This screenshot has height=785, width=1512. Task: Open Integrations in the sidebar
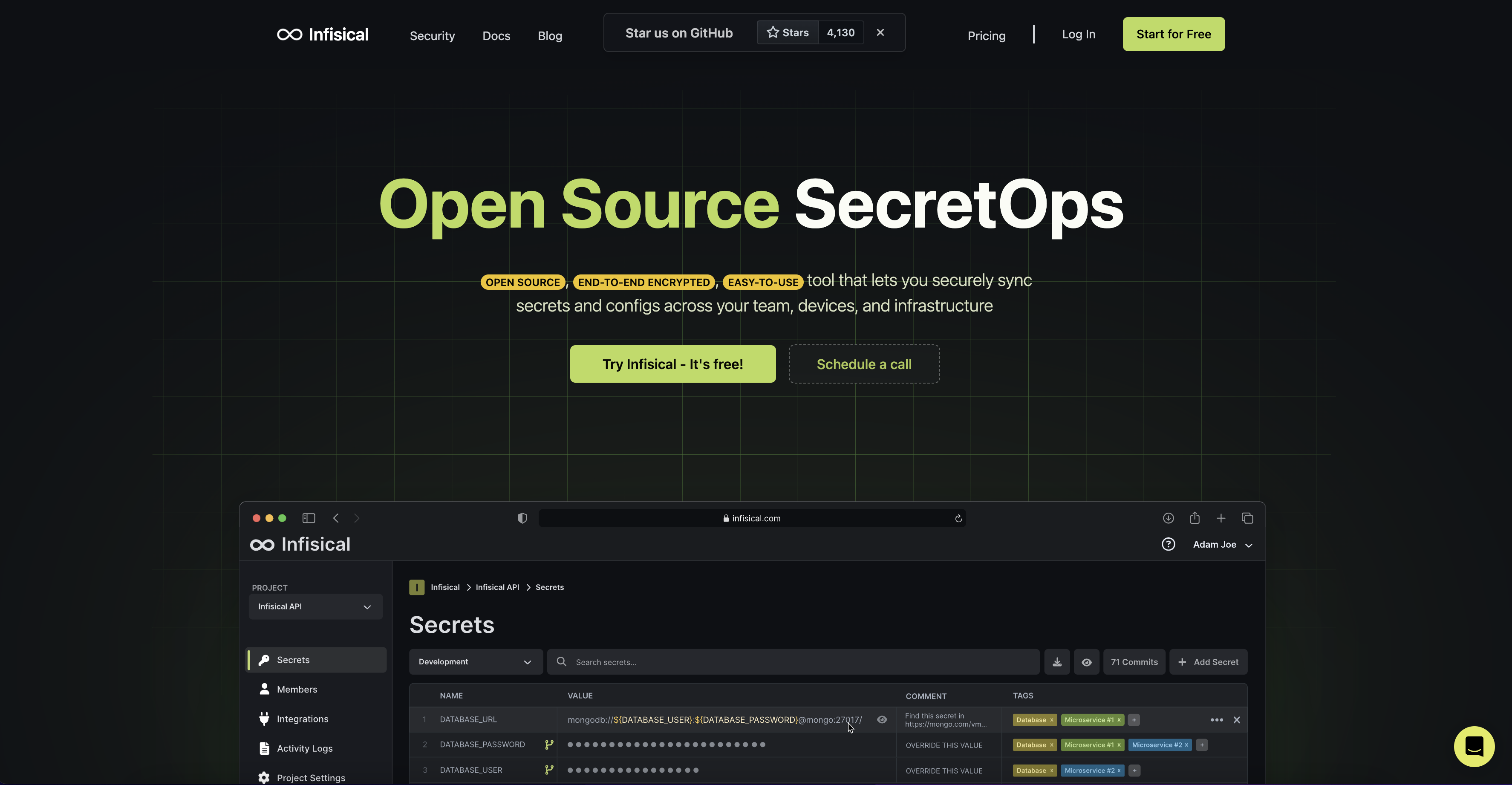click(x=302, y=719)
